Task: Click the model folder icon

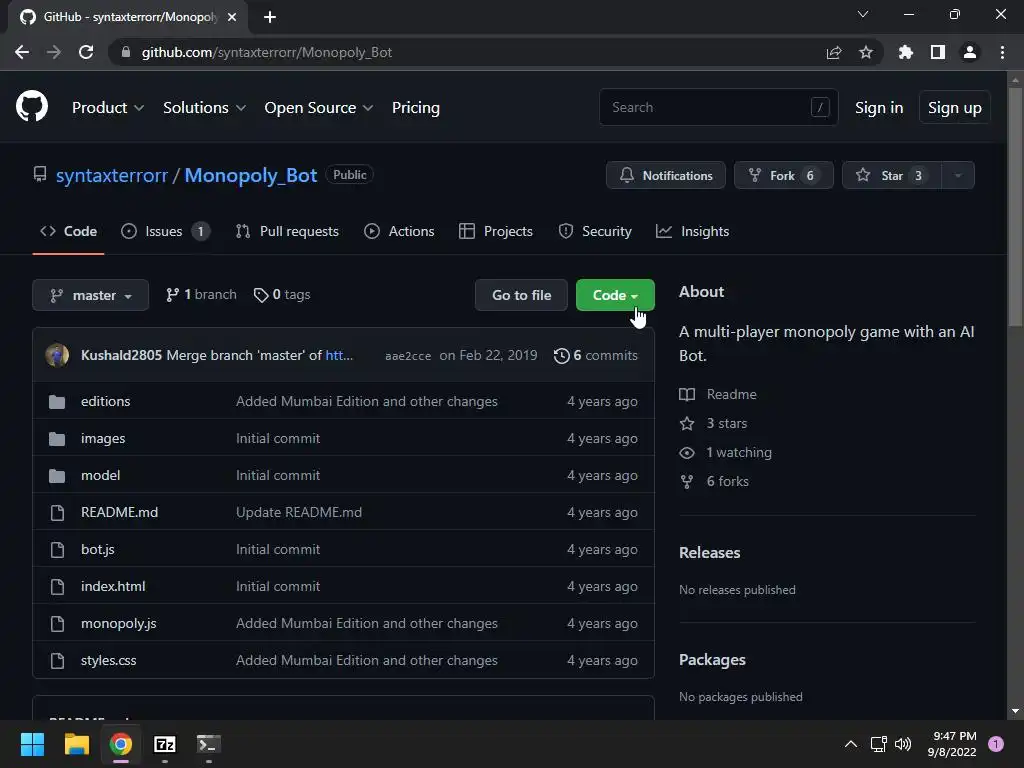Action: [57, 475]
